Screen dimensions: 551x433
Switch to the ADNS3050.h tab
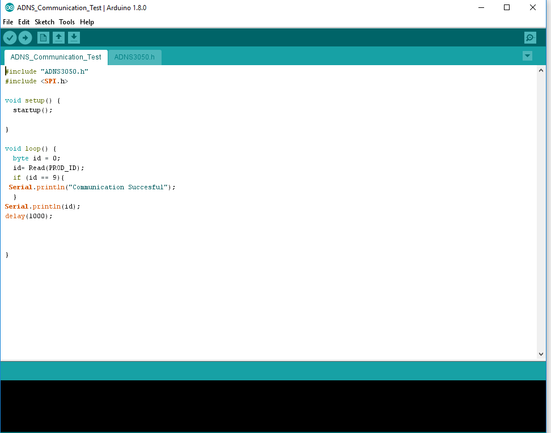point(135,57)
